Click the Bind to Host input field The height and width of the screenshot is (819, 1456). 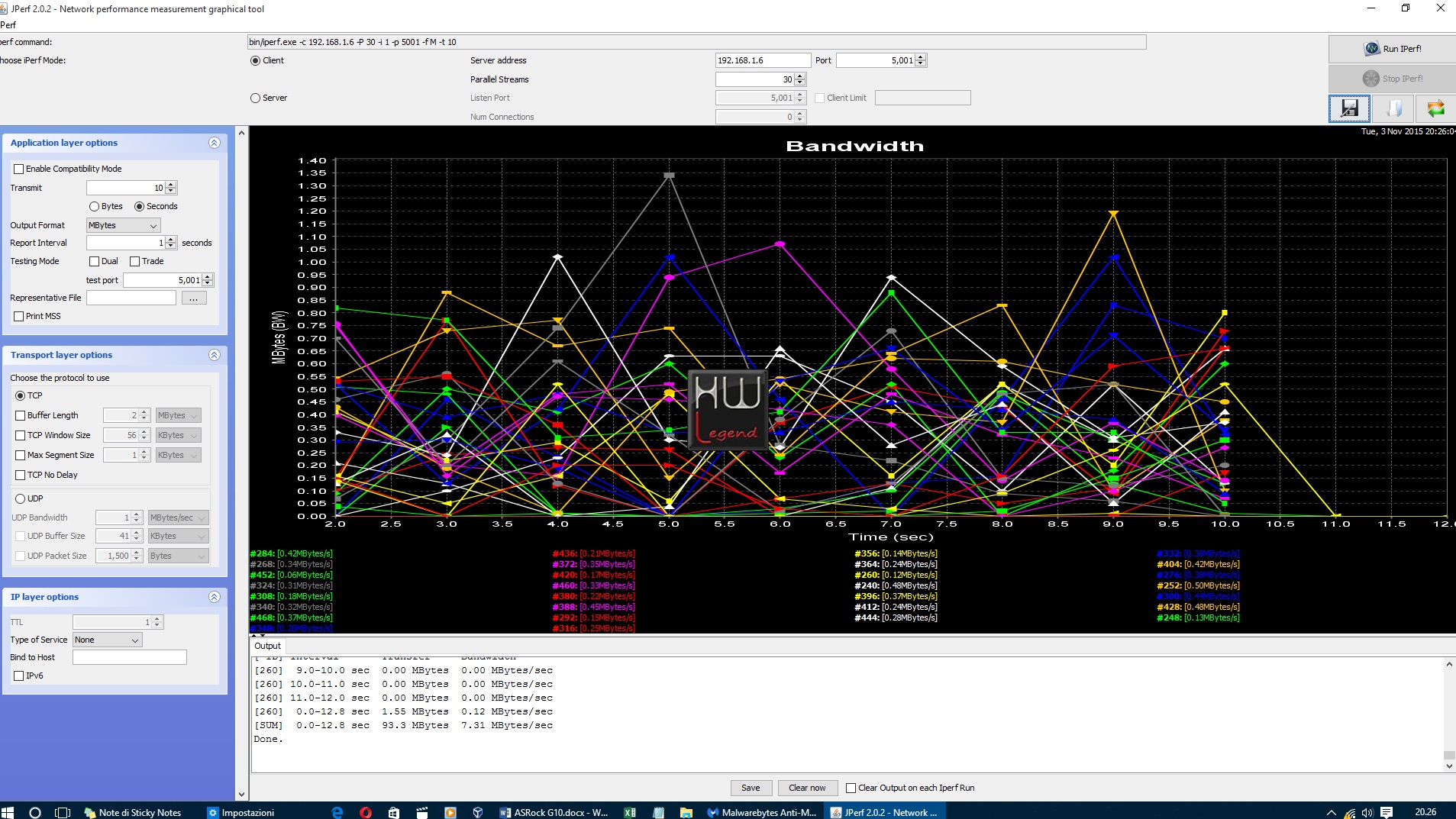(130, 657)
